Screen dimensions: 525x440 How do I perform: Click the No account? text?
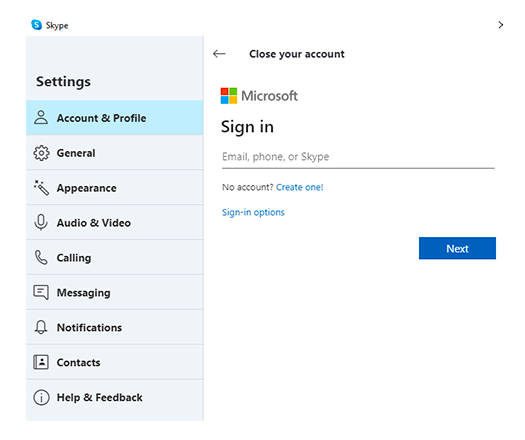(248, 187)
